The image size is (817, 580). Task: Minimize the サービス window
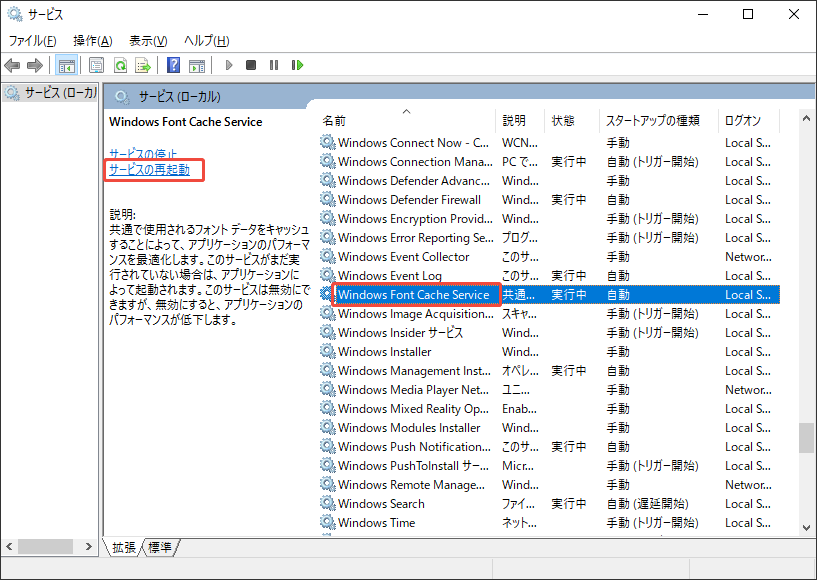(703, 14)
